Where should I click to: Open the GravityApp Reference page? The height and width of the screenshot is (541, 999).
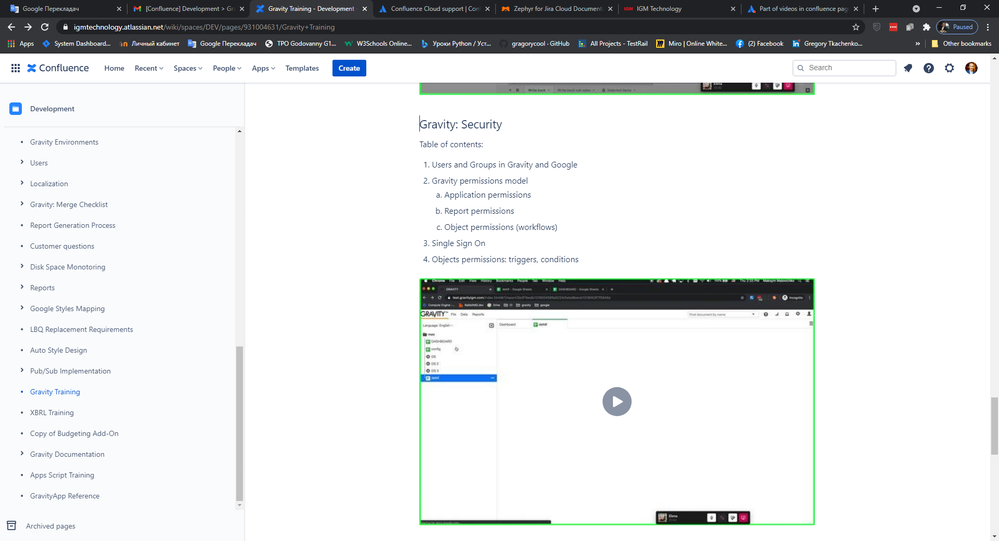64,496
